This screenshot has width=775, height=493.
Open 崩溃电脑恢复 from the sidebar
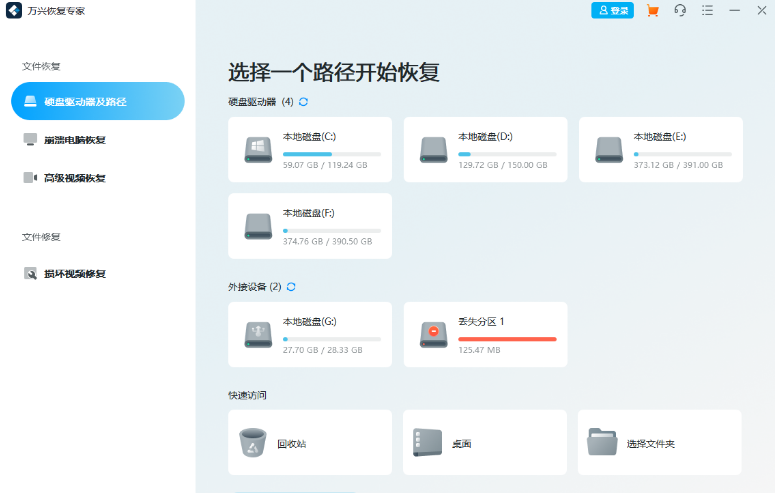pyautogui.click(x=74, y=140)
